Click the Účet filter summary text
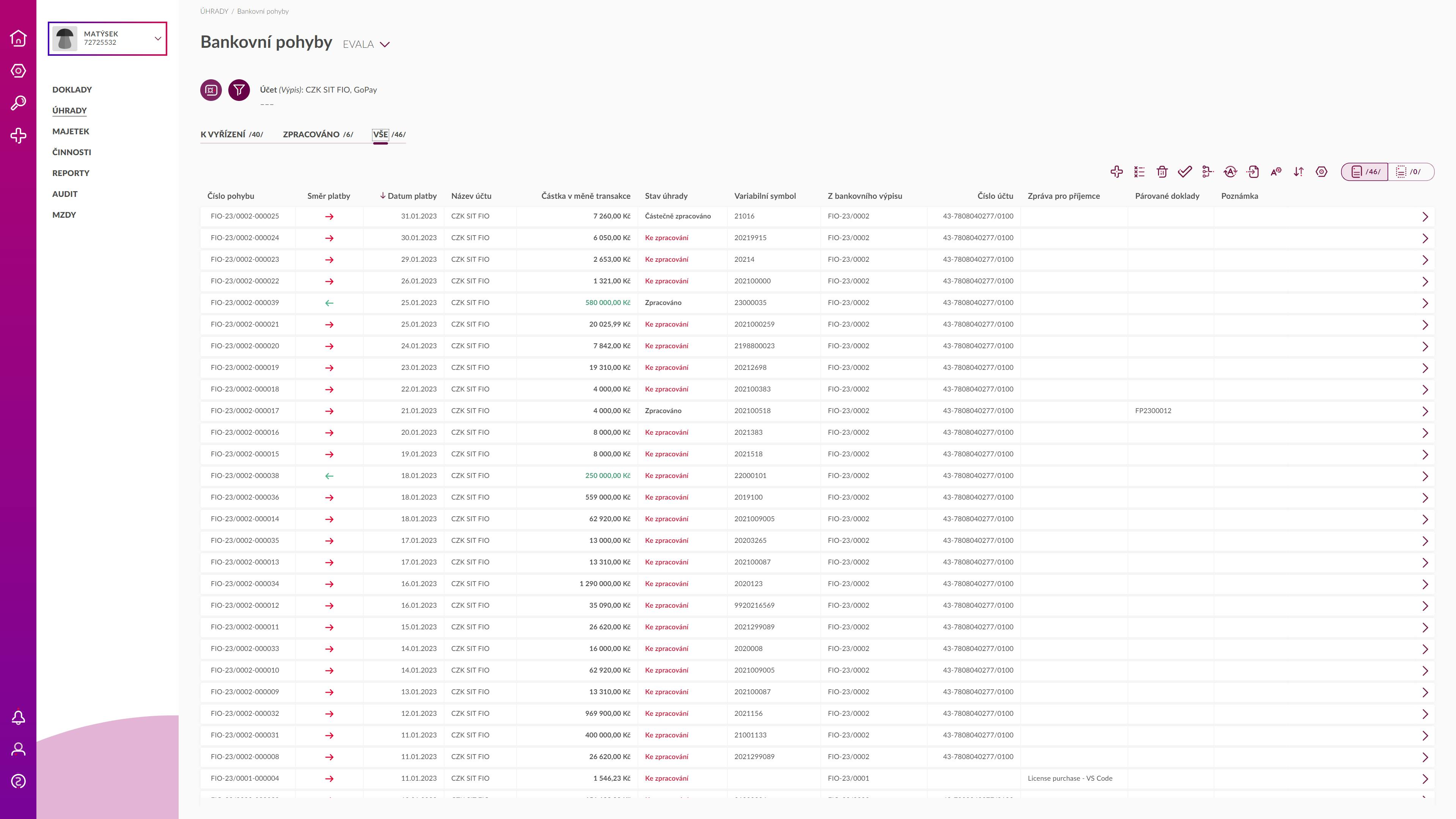1456x819 pixels. 318,90
